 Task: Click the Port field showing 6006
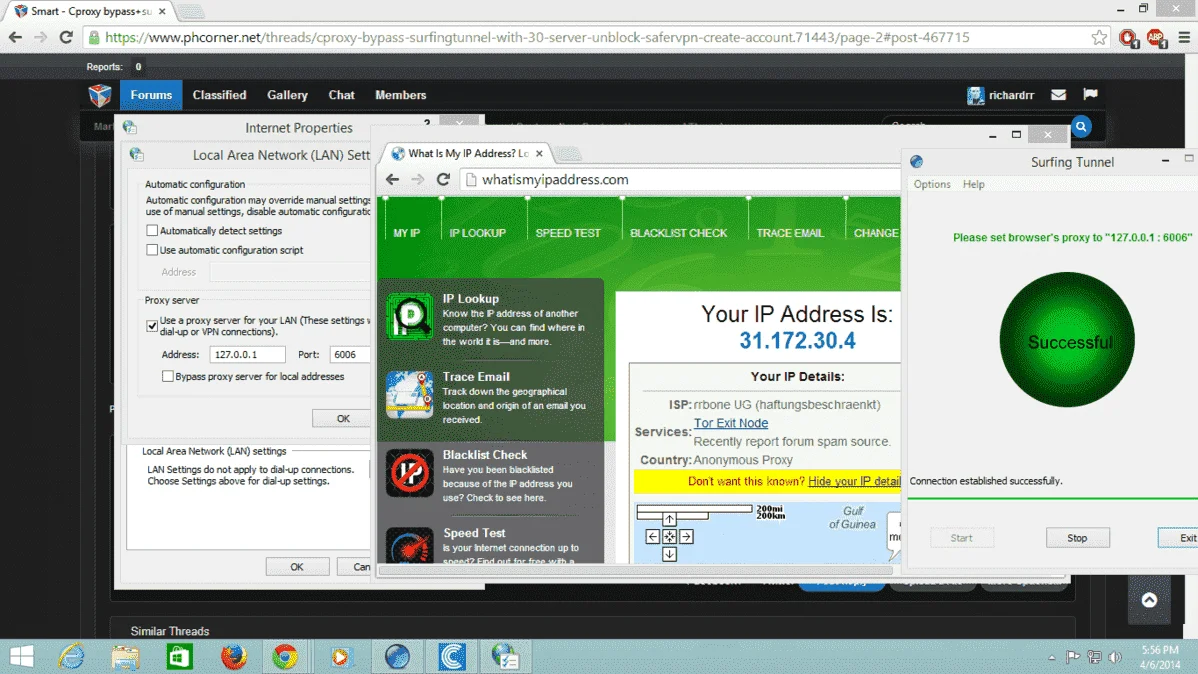pyautogui.click(x=350, y=355)
